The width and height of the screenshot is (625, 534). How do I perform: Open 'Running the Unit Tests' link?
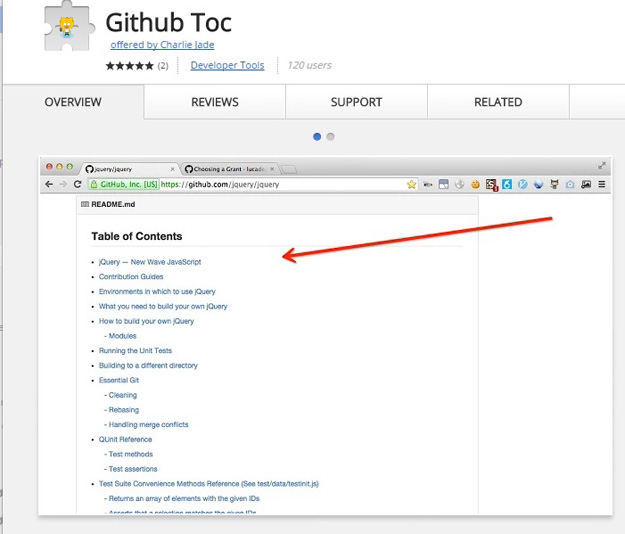click(x=135, y=350)
